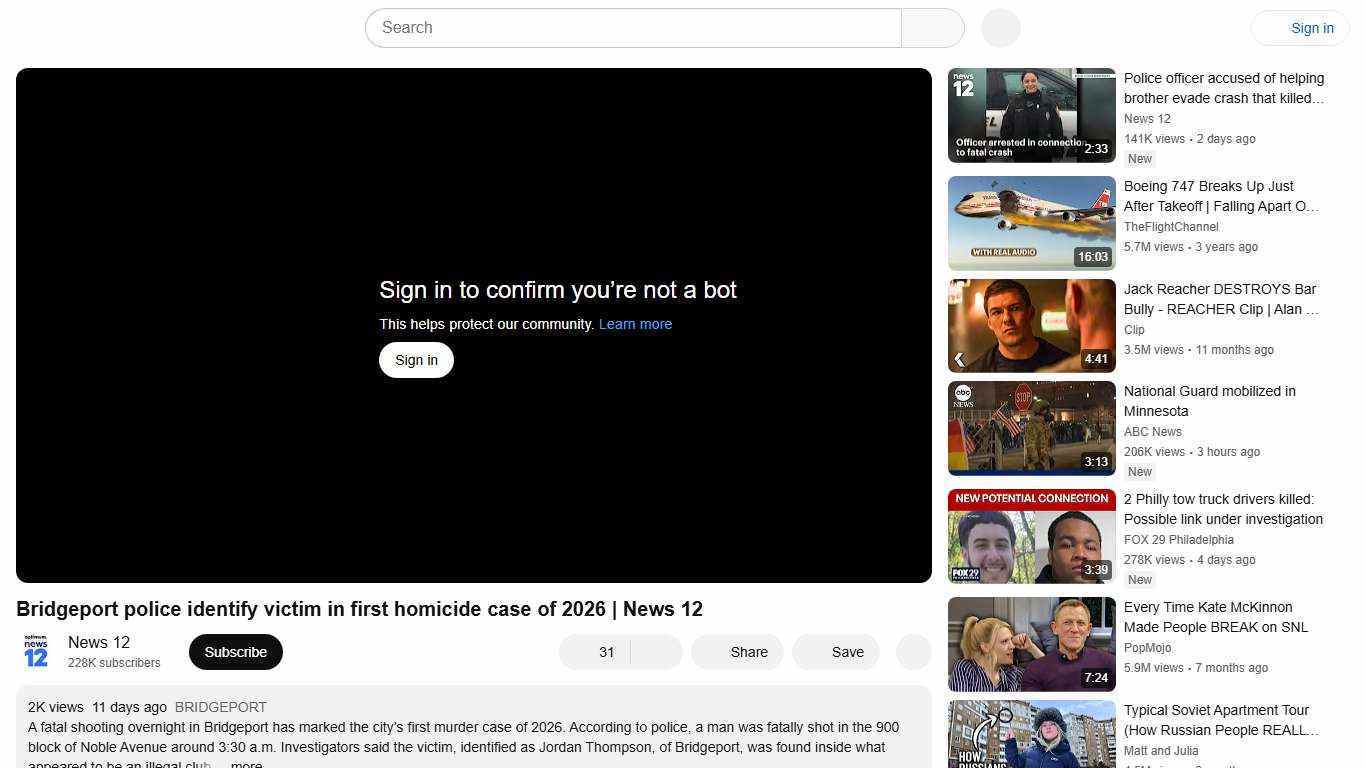Open the Kate McKinnon SNL video thumbnail
1366x768 pixels.
point(1031,644)
